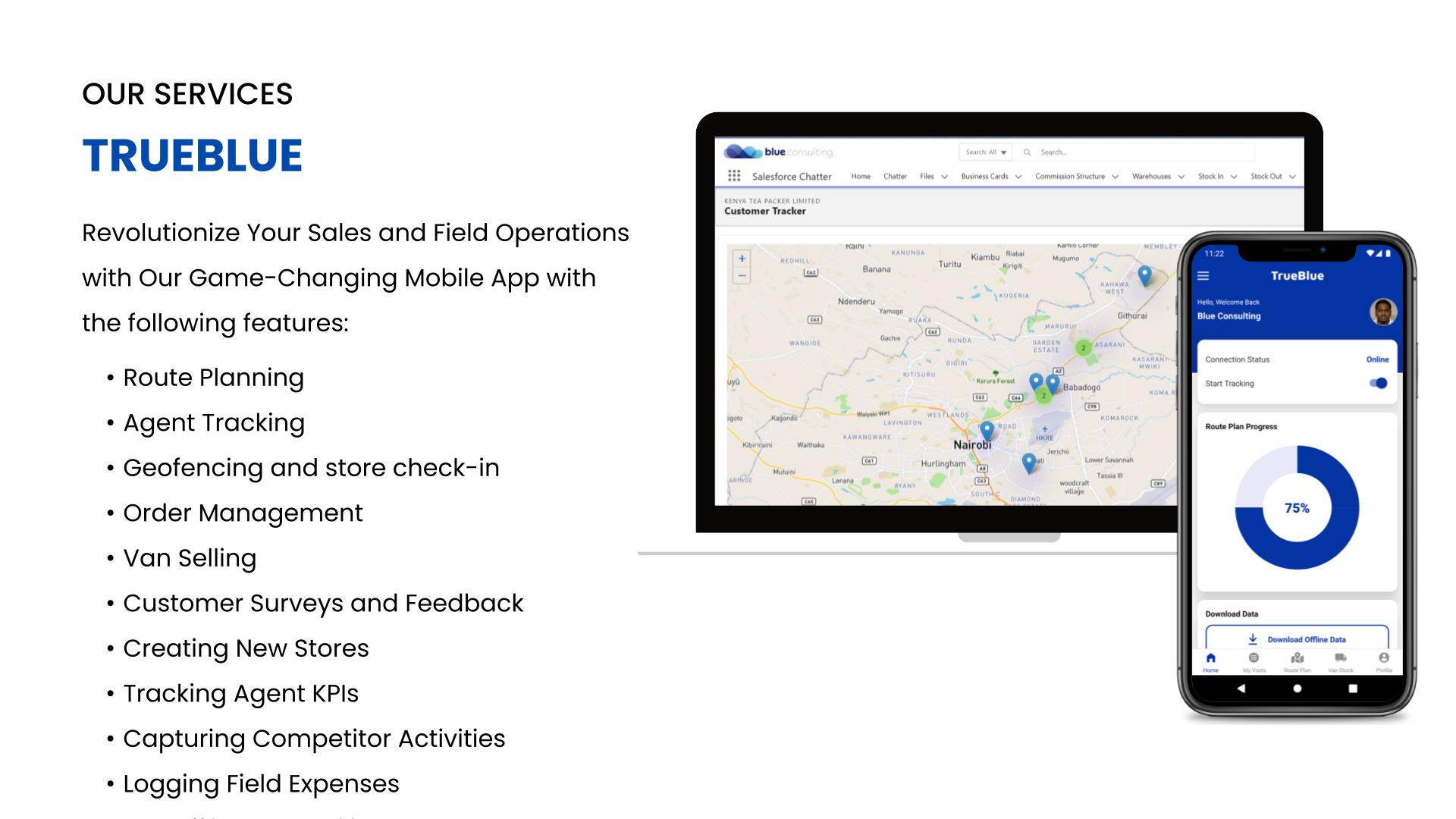Click the Blue Consulting logo in laptop
Viewport: 1456px width, 819px height.
[x=778, y=152]
